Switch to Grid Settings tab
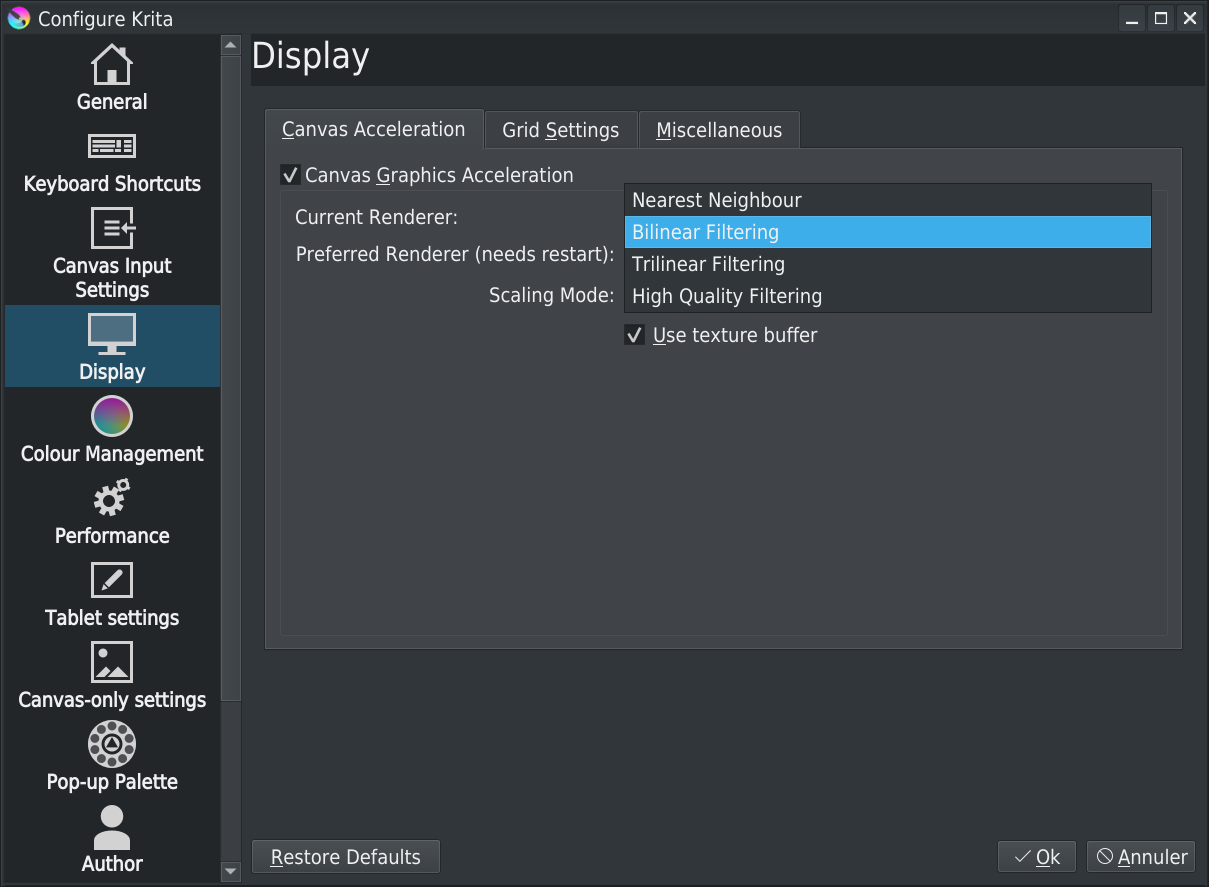1209x887 pixels. [561, 130]
